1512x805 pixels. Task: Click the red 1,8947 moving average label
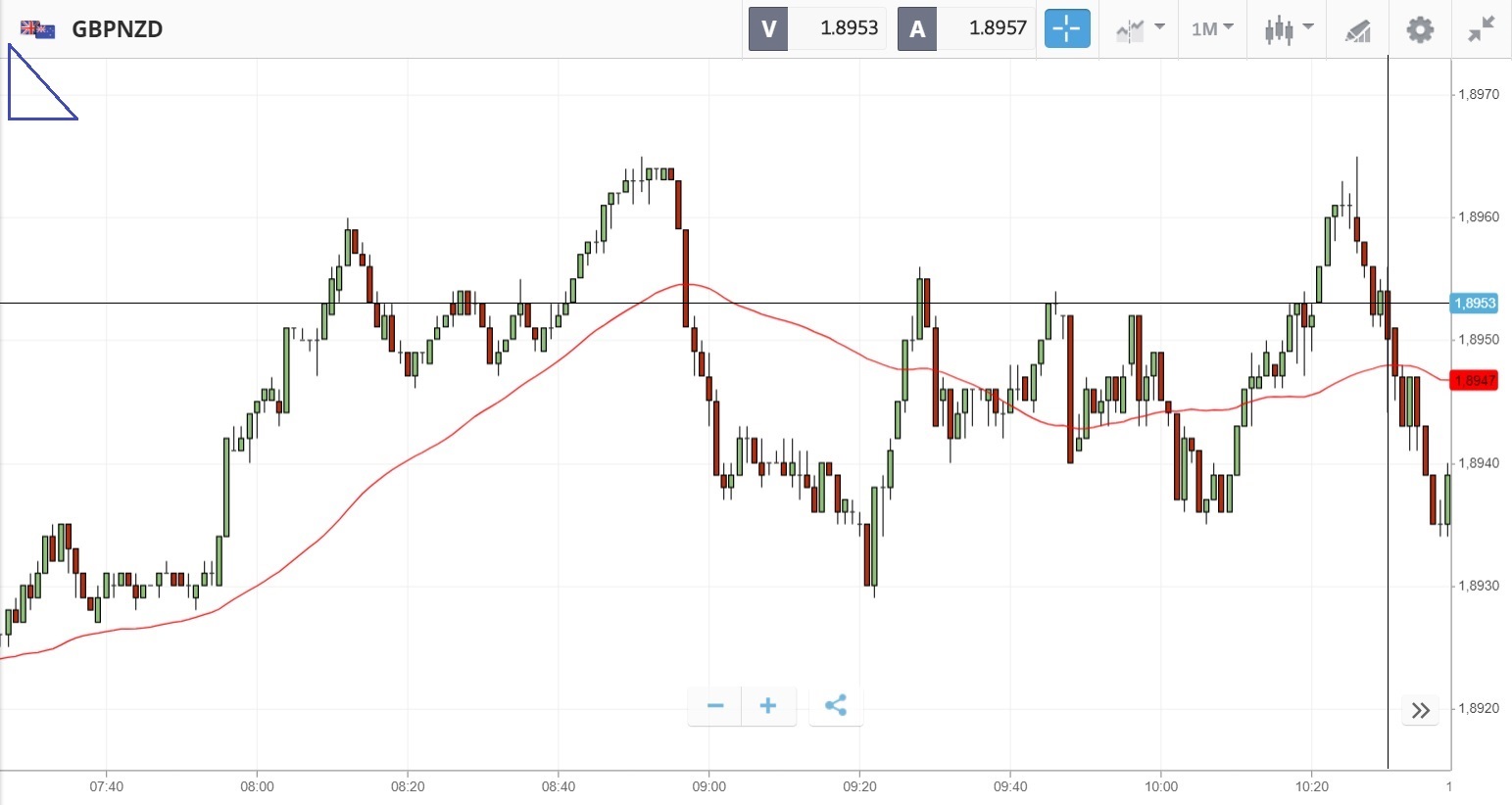pyautogui.click(x=1475, y=380)
